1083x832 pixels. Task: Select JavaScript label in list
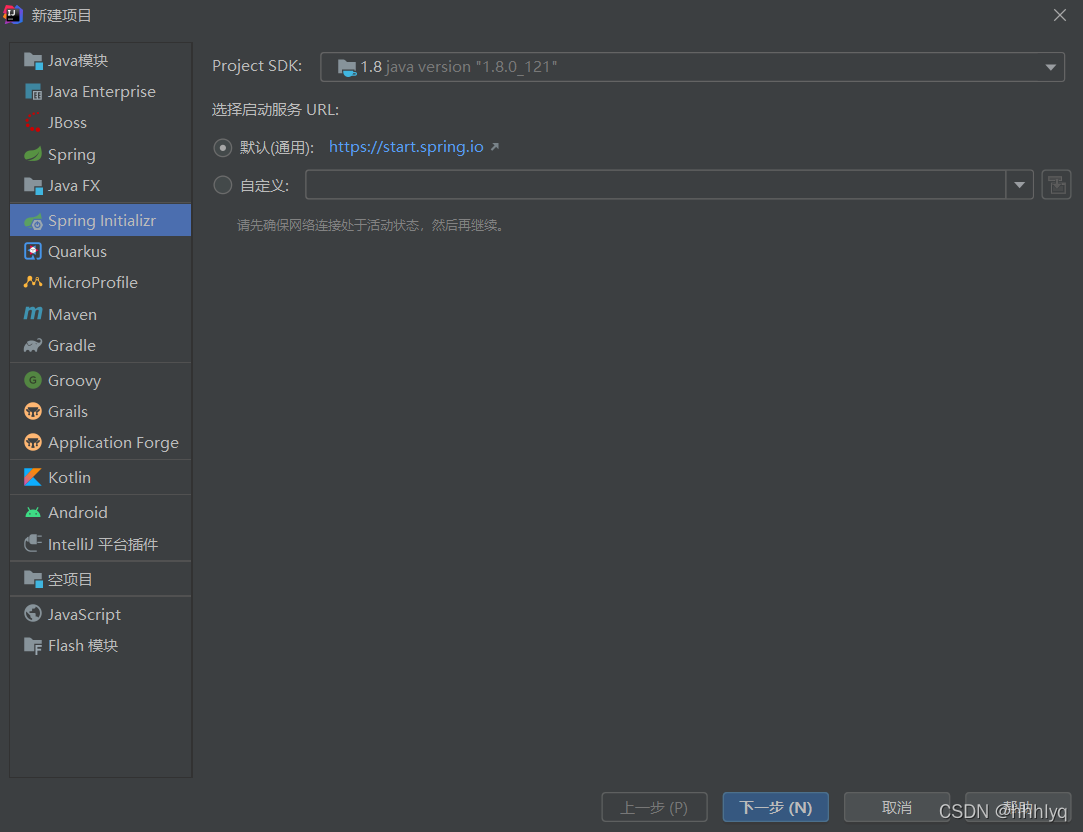pos(84,615)
